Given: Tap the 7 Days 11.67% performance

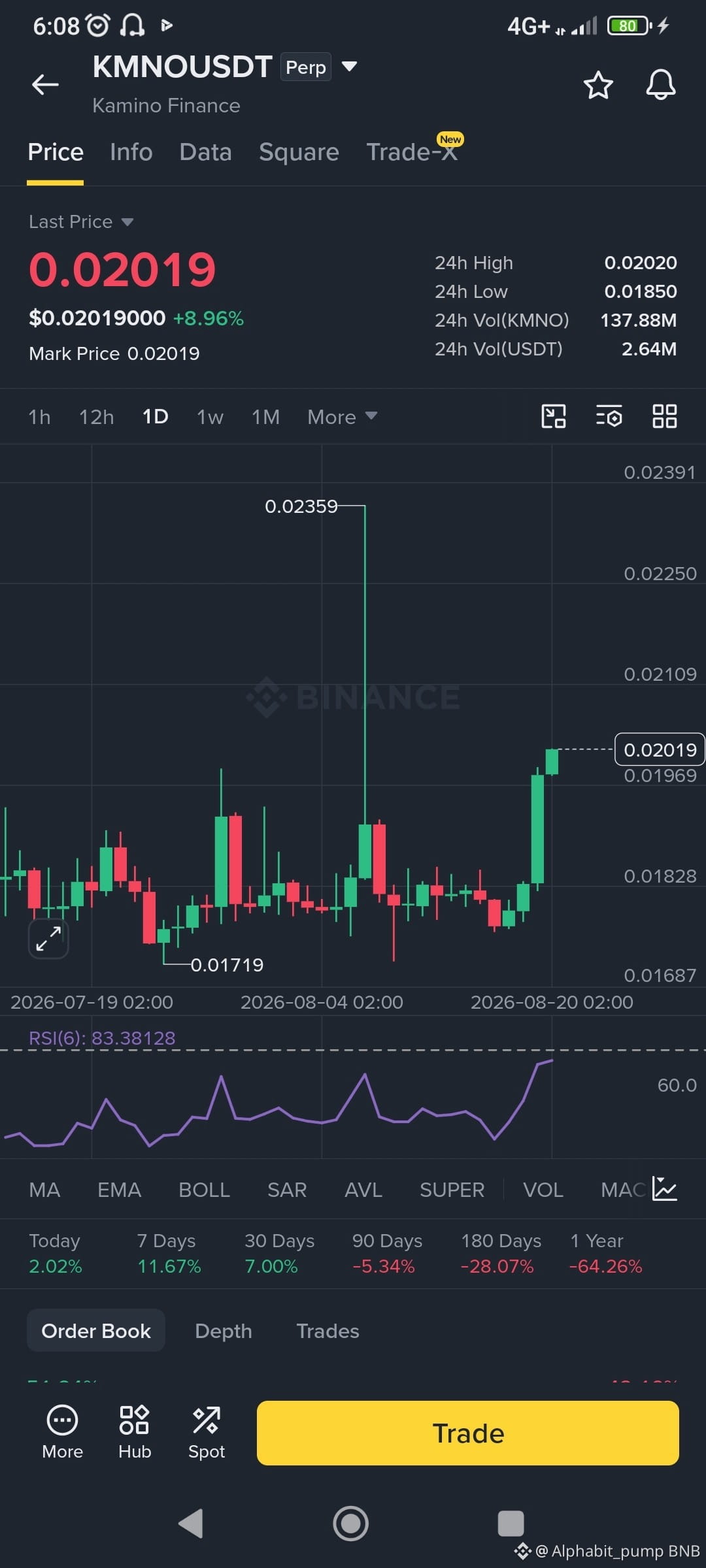Looking at the screenshot, I should click(x=169, y=1253).
